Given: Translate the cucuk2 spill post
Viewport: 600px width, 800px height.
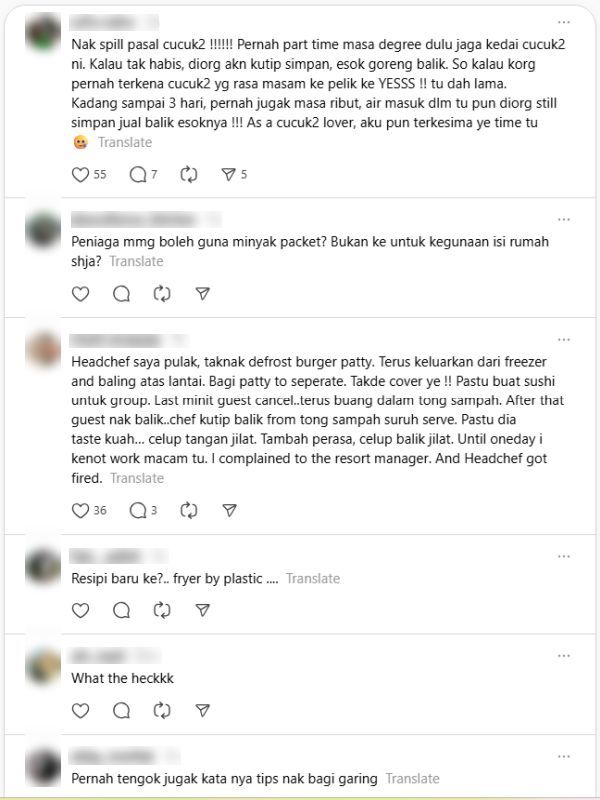Looking at the screenshot, I should tap(125, 142).
